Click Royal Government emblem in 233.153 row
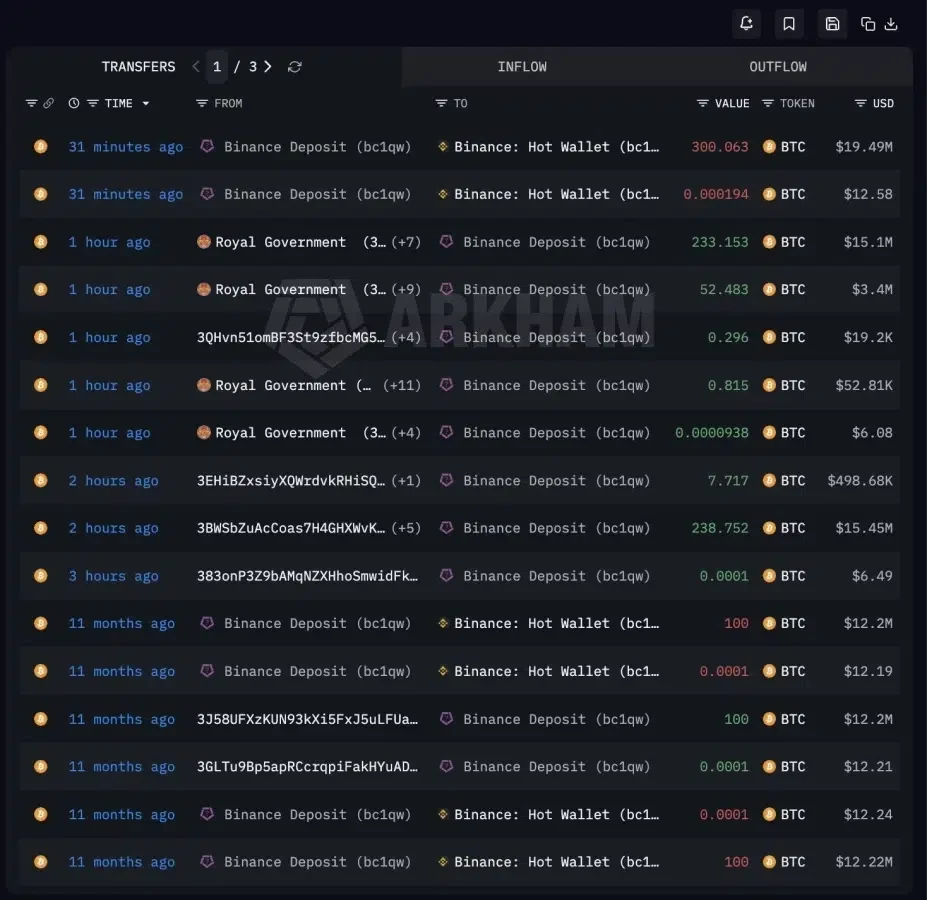Screen dimensions: 927x900 pyautogui.click(x=203, y=242)
